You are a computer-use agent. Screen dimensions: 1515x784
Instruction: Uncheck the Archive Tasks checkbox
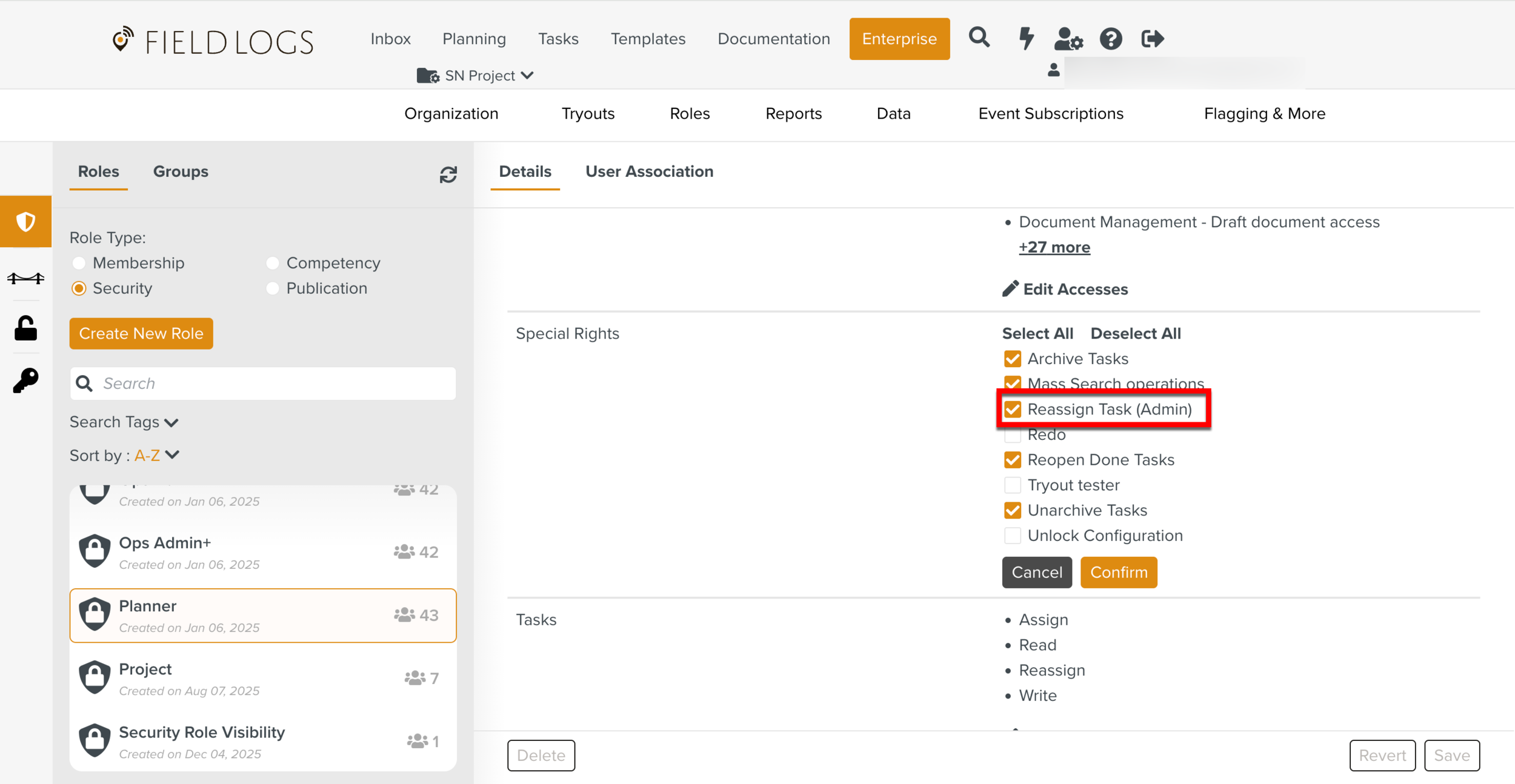pos(1012,359)
